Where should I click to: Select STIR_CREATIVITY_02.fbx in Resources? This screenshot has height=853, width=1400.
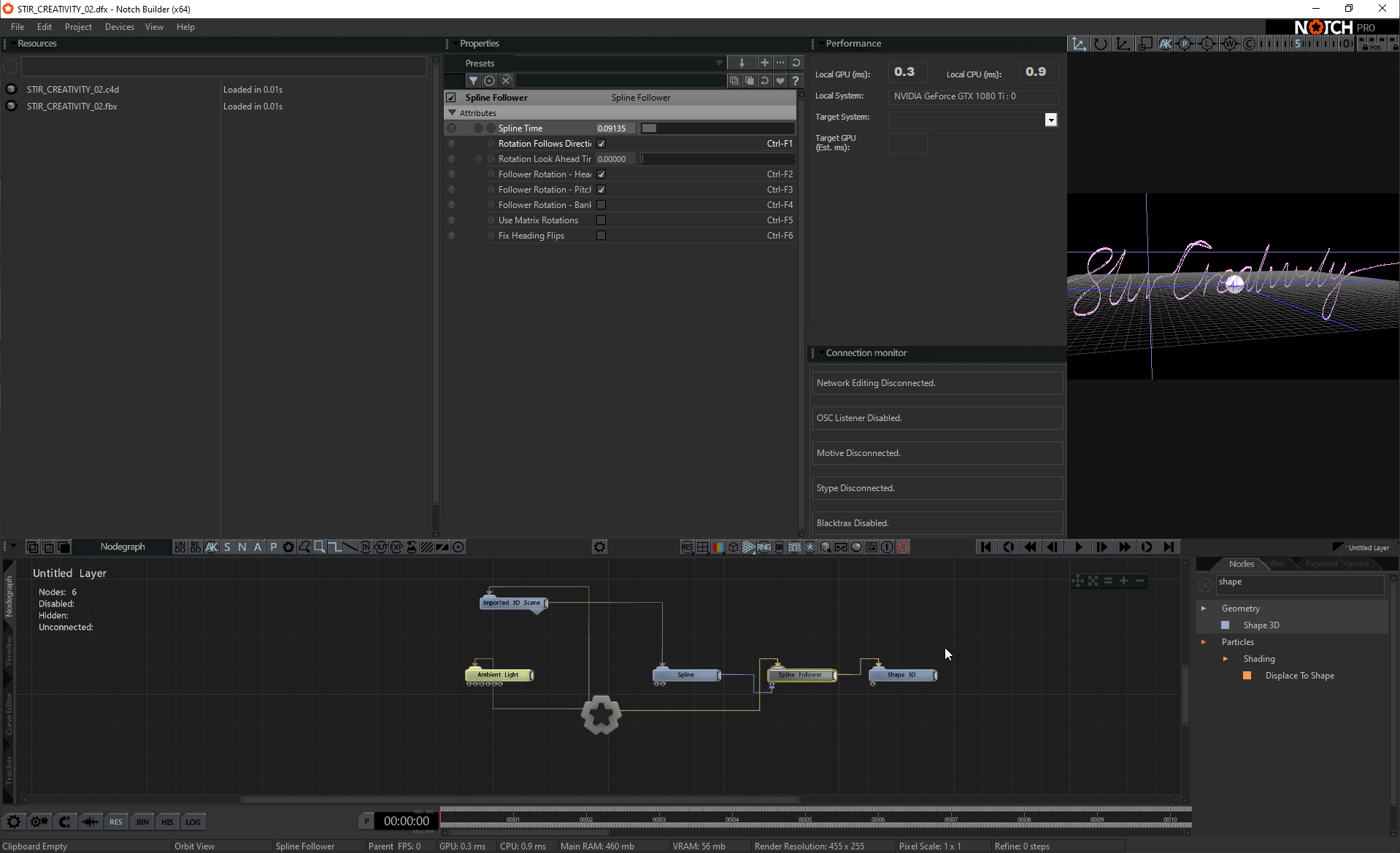pos(72,107)
